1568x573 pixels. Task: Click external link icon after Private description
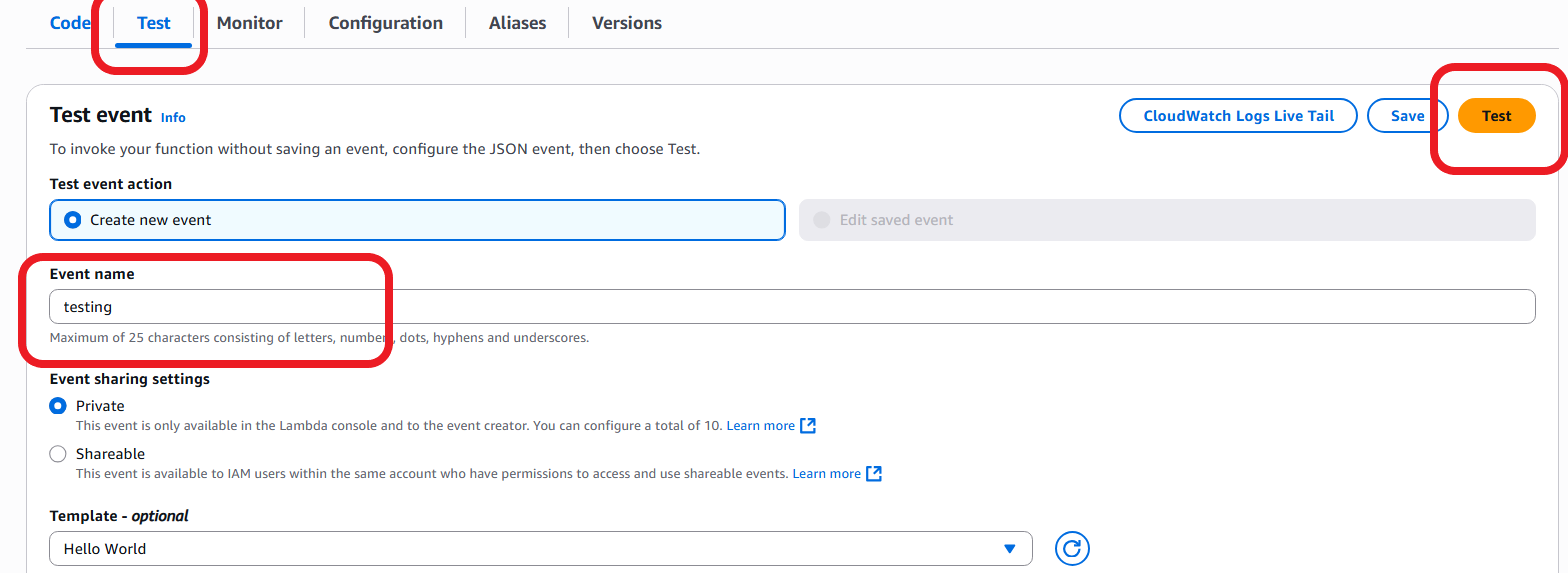pos(808,426)
